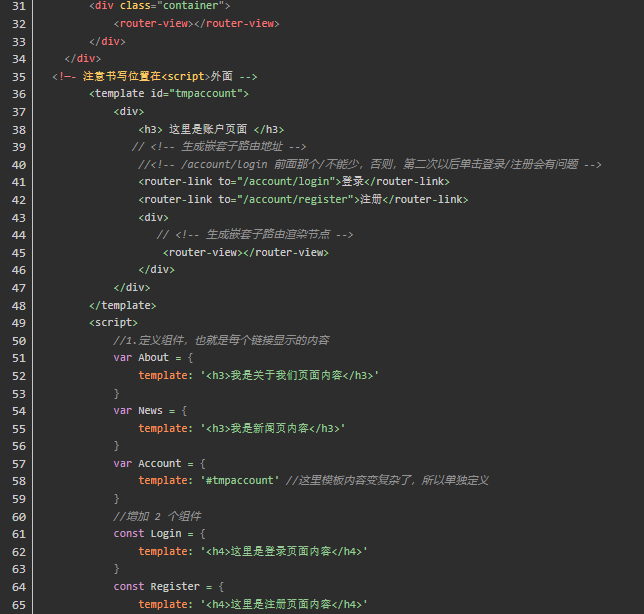Click the opening script tag on line 49
This screenshot has height=614, width=644.
click(113, 322)
